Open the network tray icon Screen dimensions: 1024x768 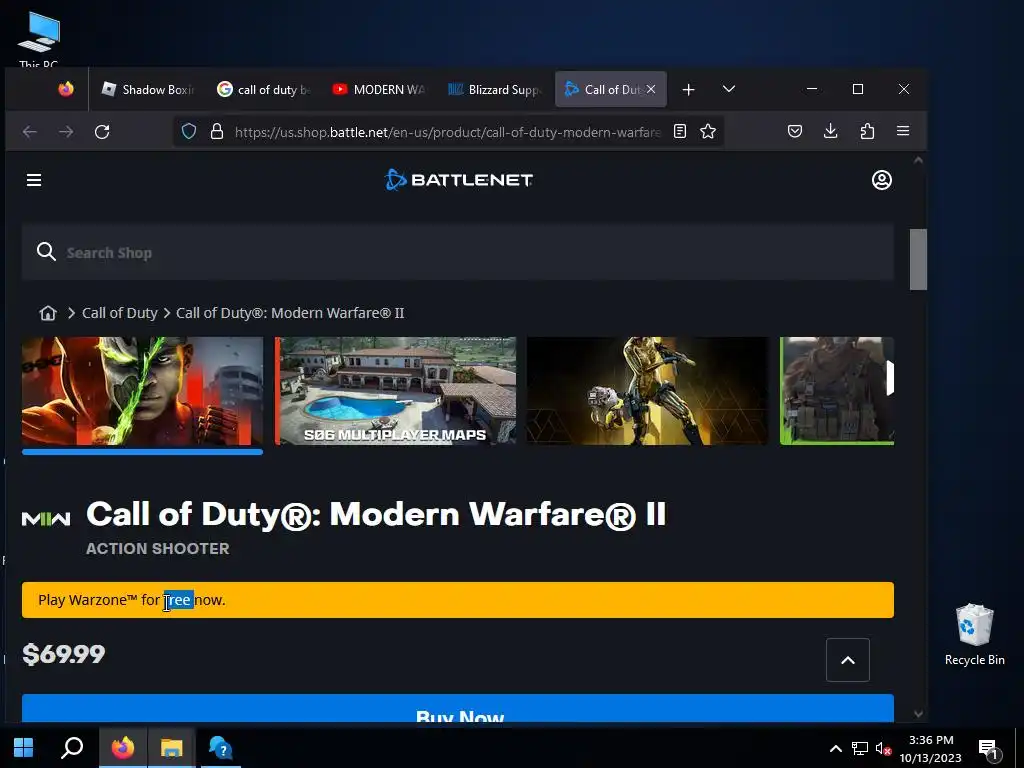[x=859, y=748]
